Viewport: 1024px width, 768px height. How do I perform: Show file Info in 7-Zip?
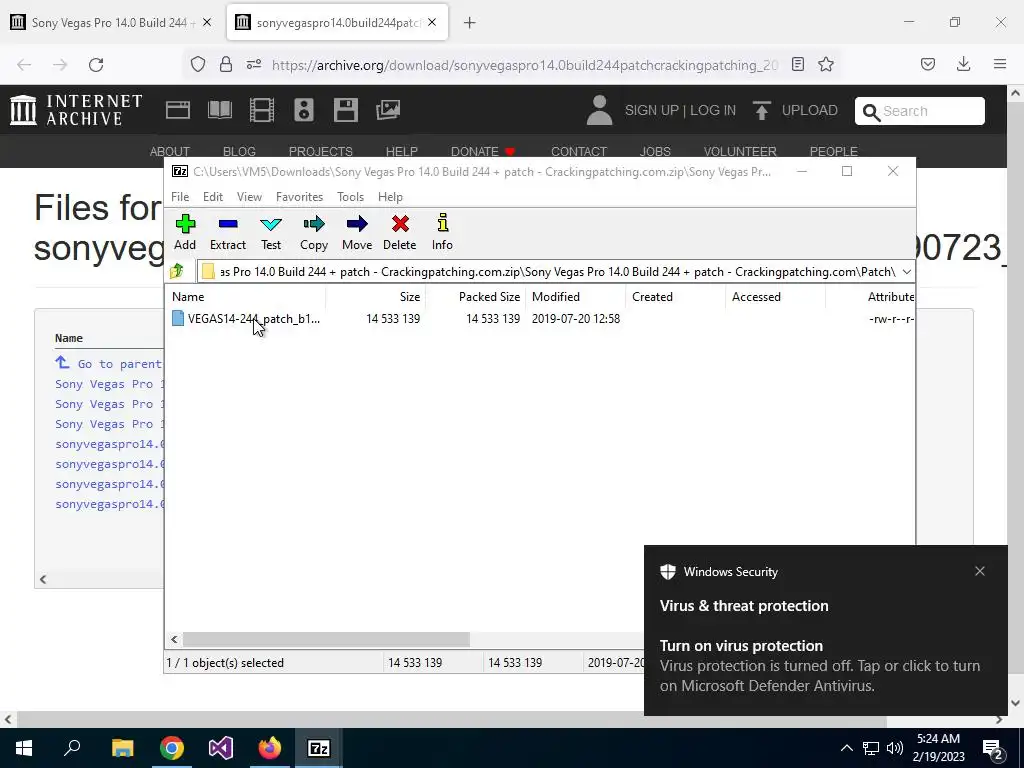(442, 232)
